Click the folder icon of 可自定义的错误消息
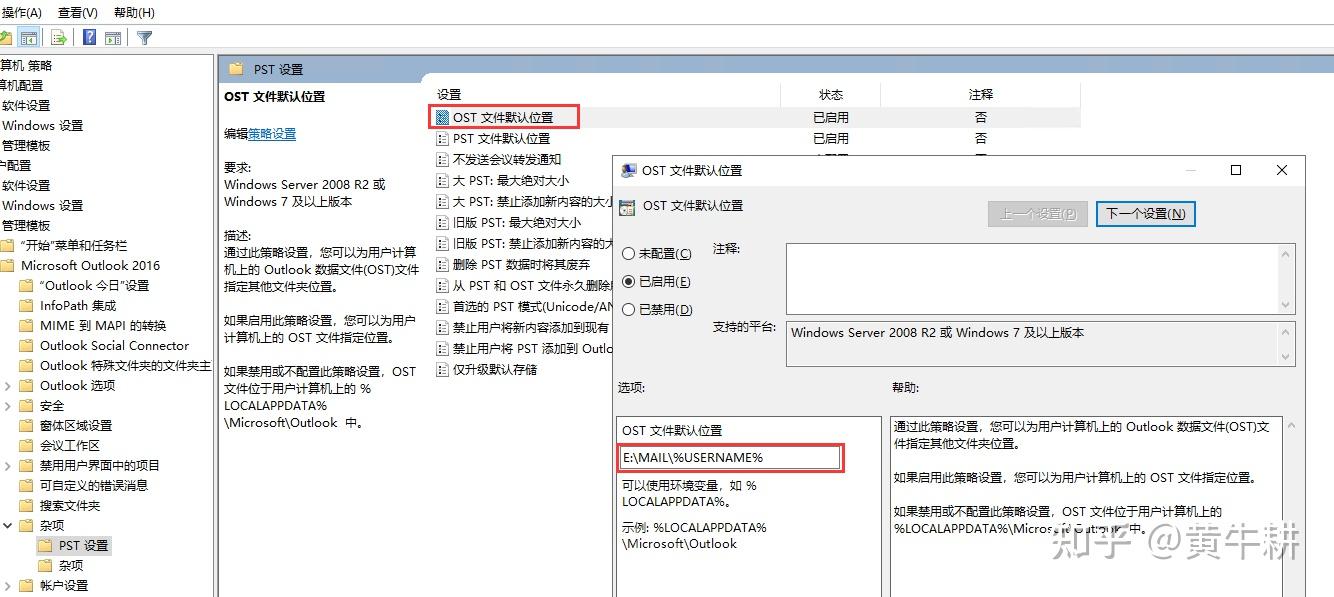The height and width of the screenshot is (597, 1334). [27, 486]
